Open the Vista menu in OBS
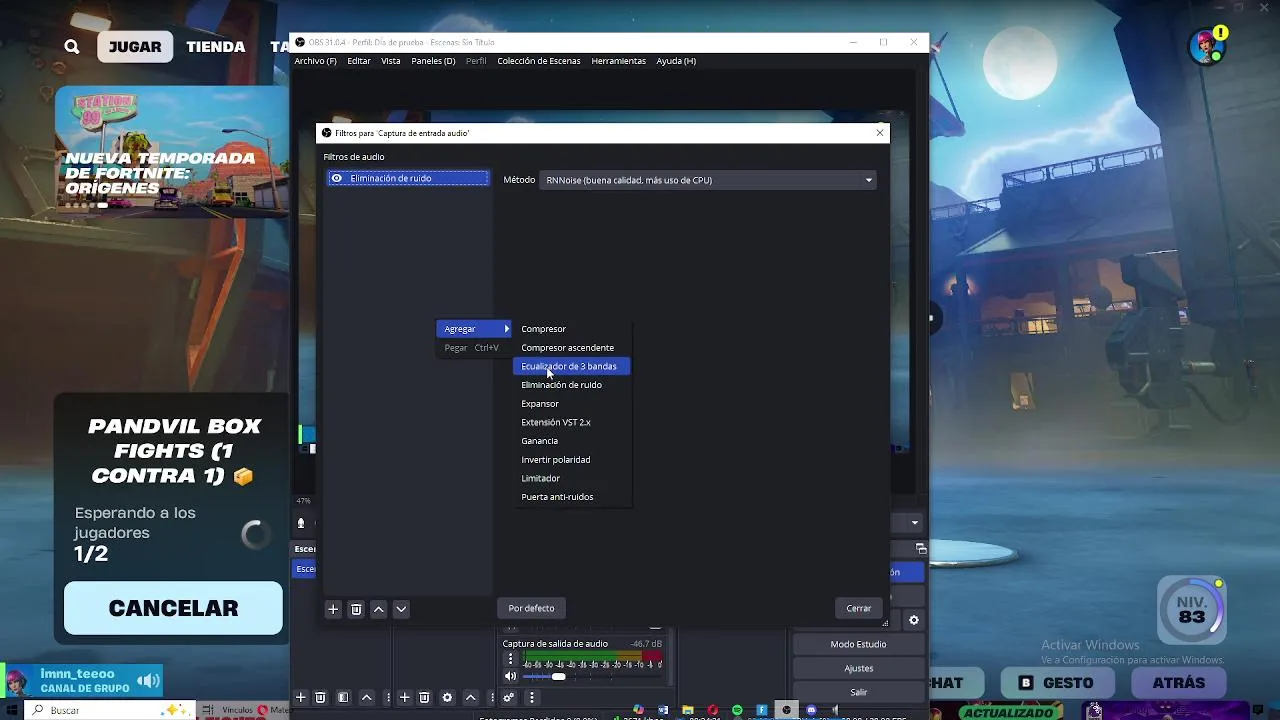The height and width of the screenshot is (720, 1280). click(391, 61)
